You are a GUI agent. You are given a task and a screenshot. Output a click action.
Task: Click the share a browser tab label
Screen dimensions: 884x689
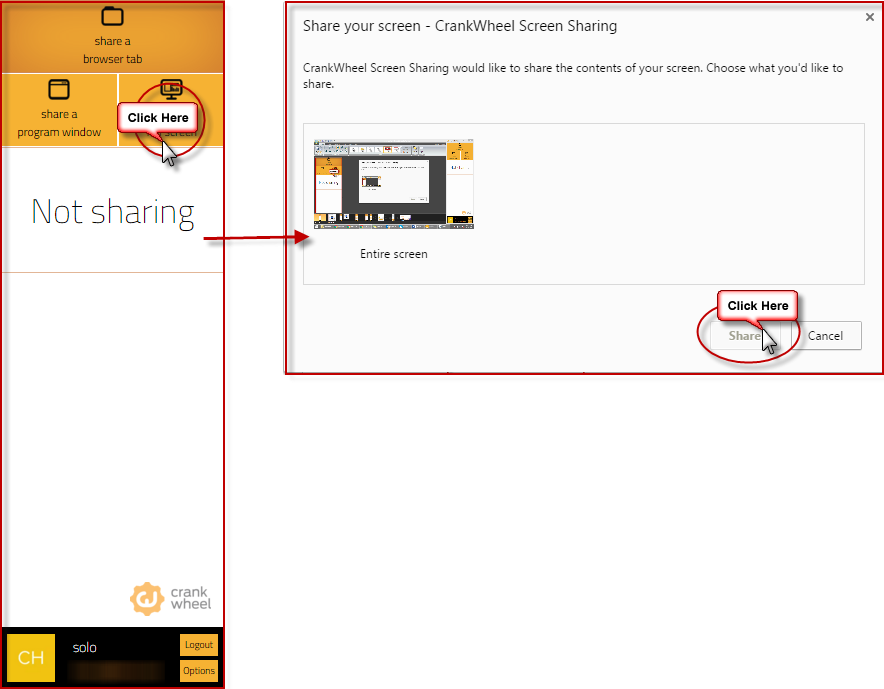tap(112, 50)
